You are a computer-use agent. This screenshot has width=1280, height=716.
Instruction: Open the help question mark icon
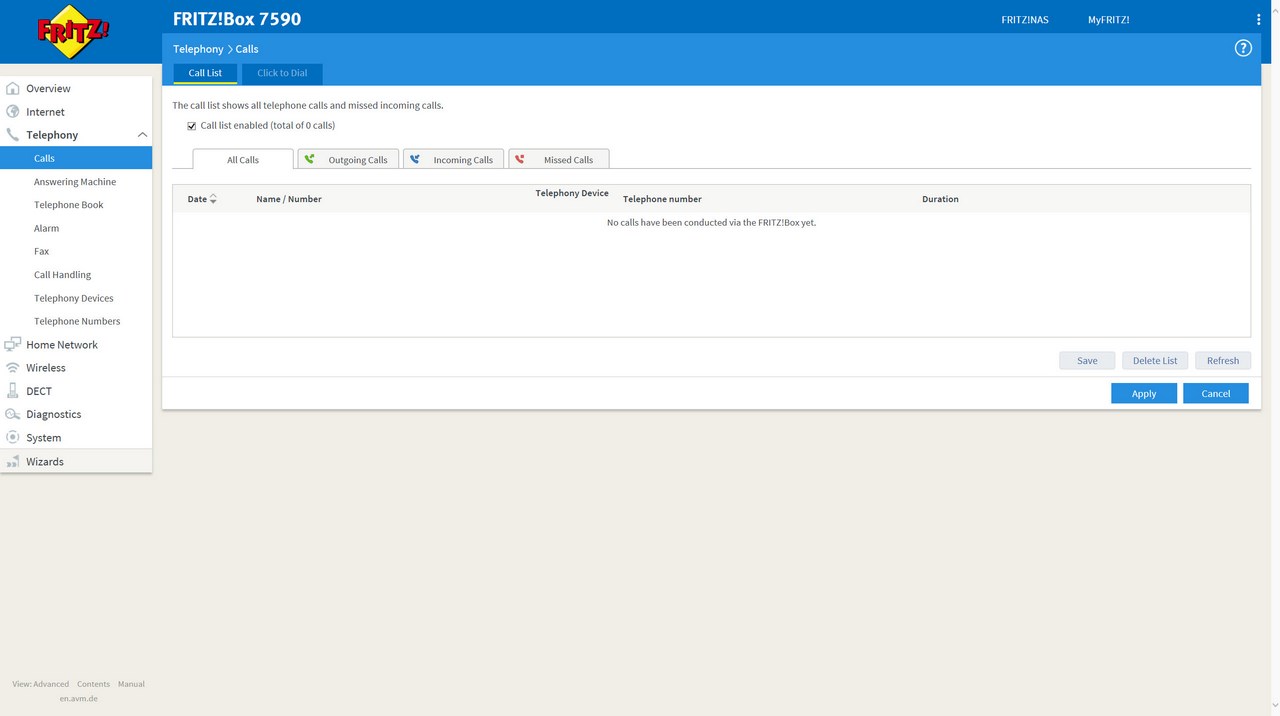[x=1243, y=48]
